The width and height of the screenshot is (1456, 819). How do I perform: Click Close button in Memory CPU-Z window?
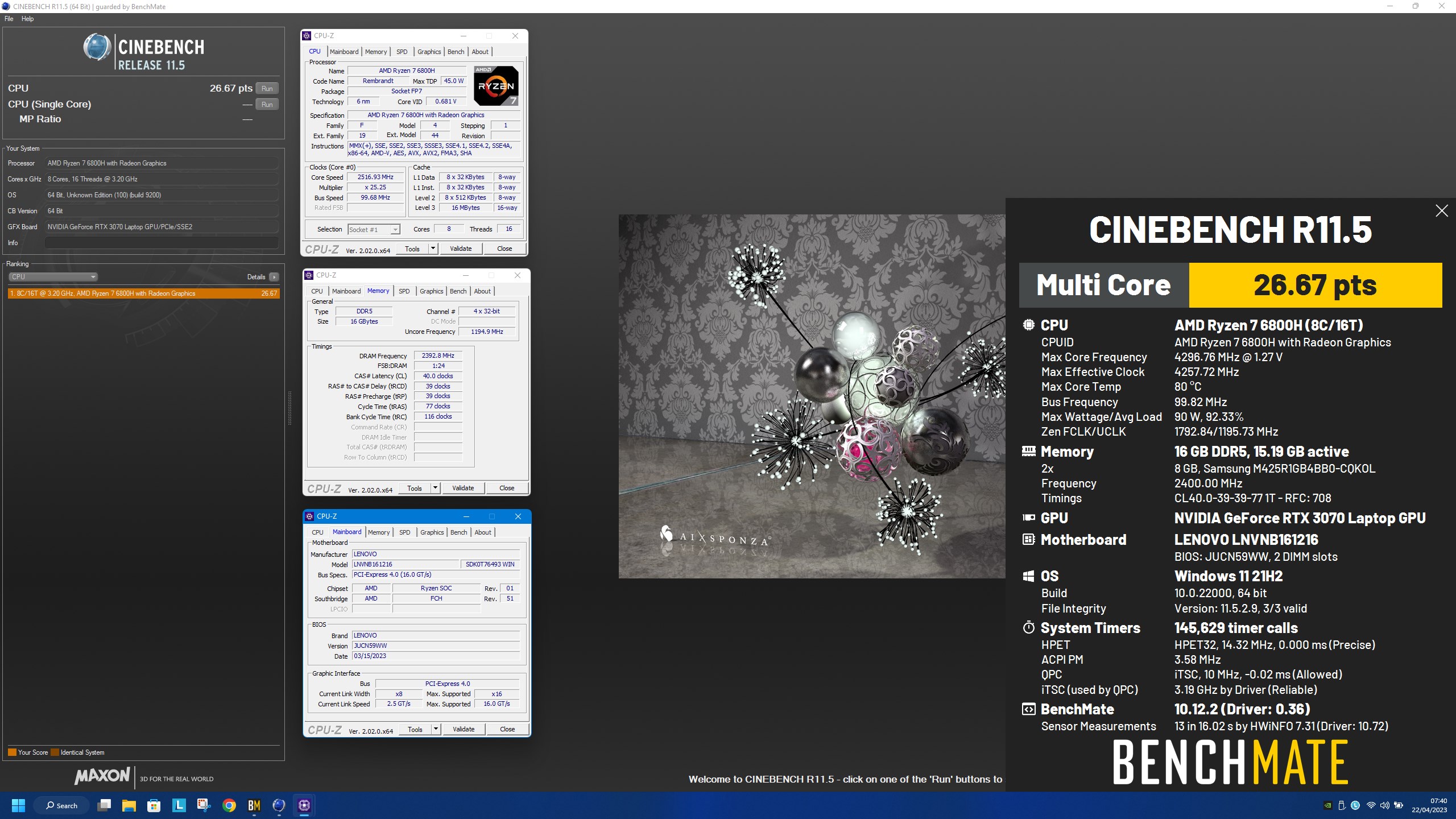(x=507, y=488)
